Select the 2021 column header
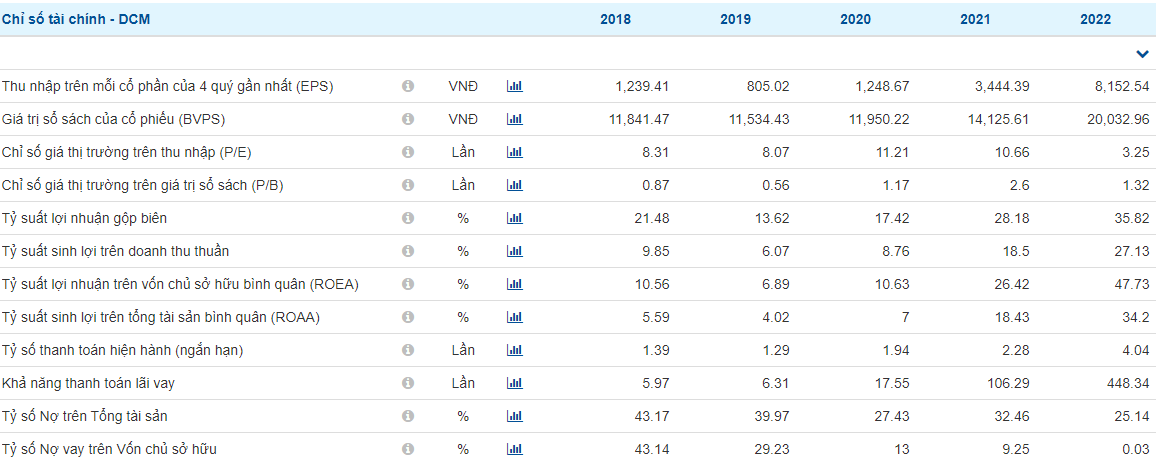Screen dimensions: 1156x467 [x=975, y=20]
